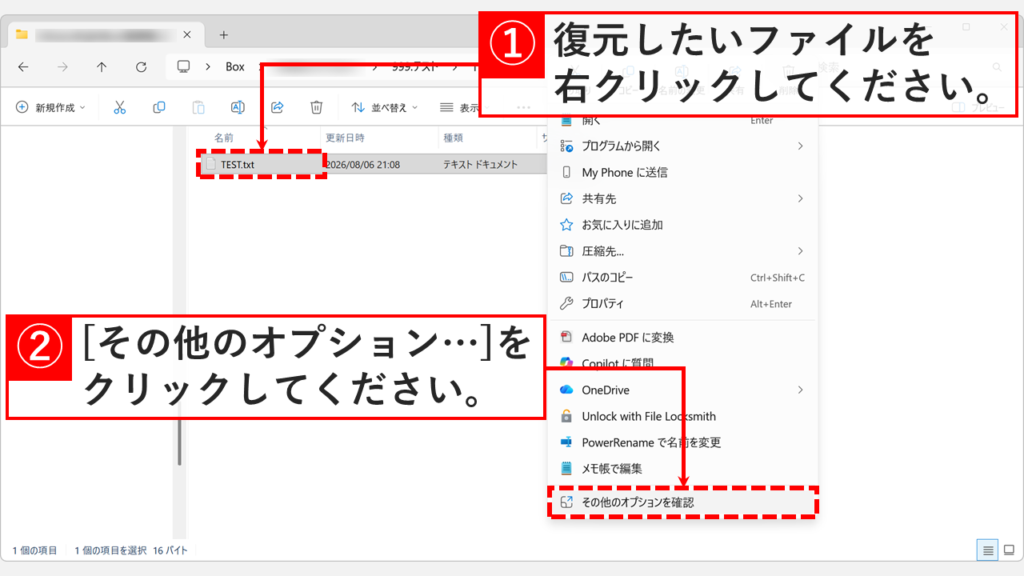
Task: Open the Compress to submenu
Action: [x=682, y=251]
